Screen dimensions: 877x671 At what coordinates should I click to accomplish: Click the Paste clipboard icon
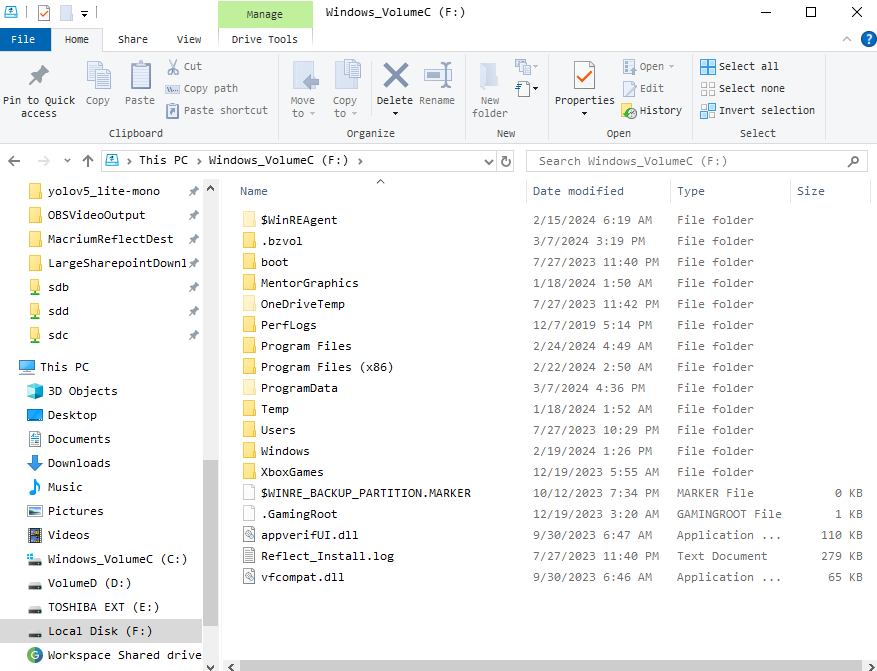140,75
